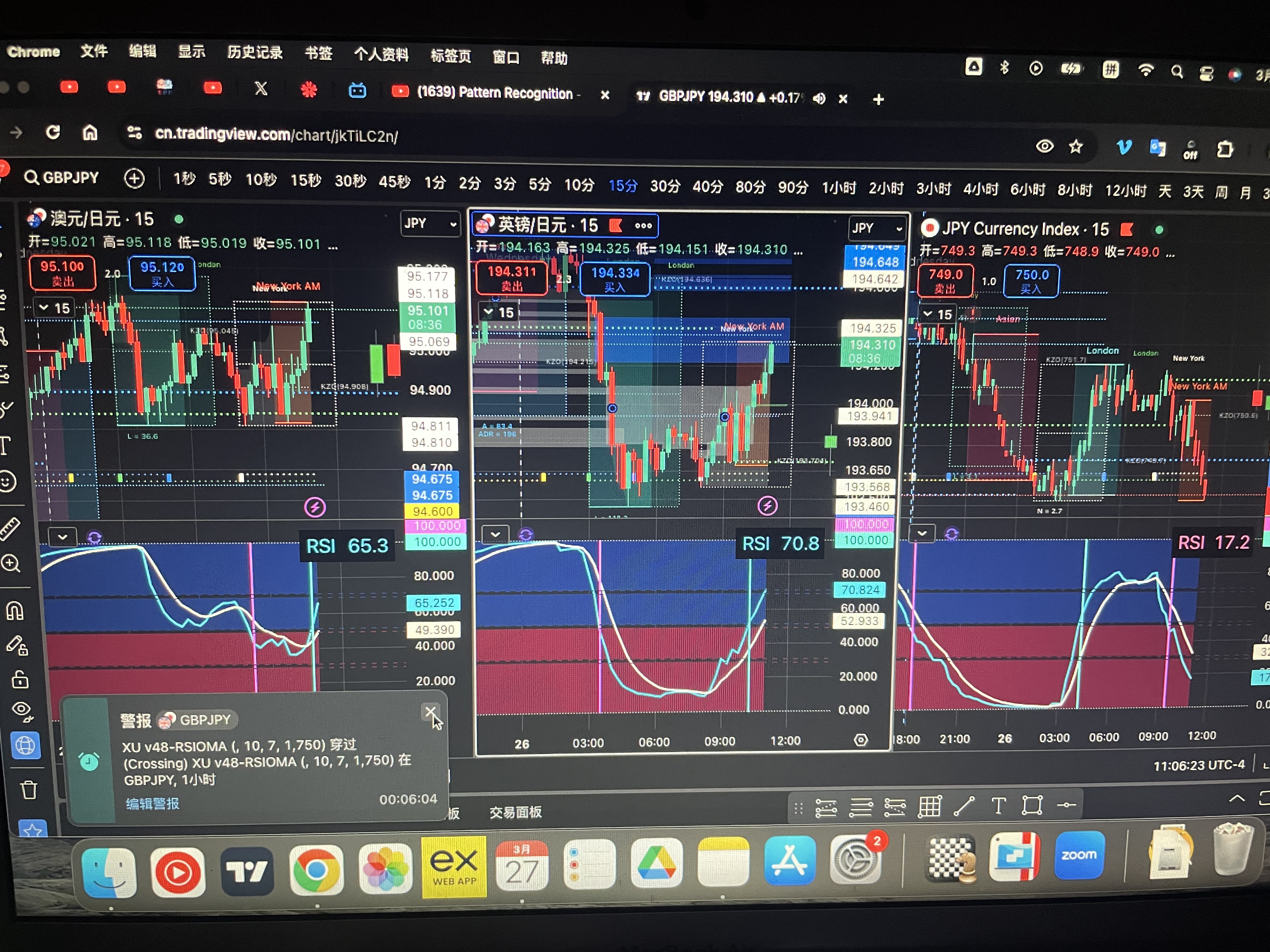Collapse the AUDJPY RSI pane chevron
This screenshot has height=952, width=1270.
coord(63,537)
